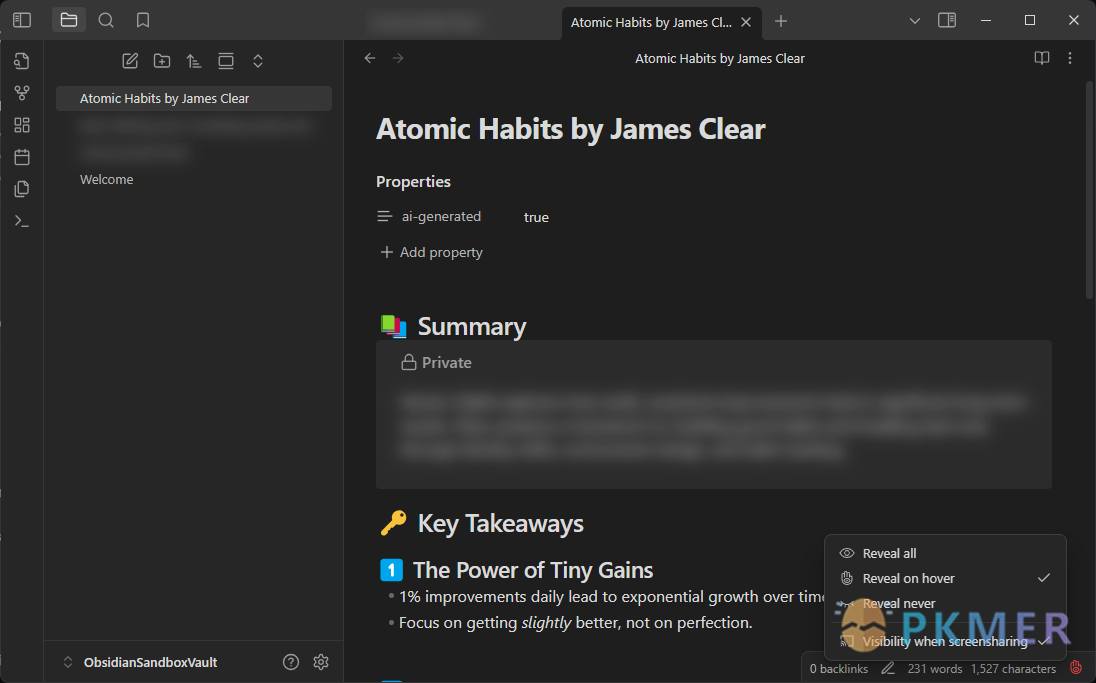Edit the property value true
The image size is (1096, 683).
(536, 217)
